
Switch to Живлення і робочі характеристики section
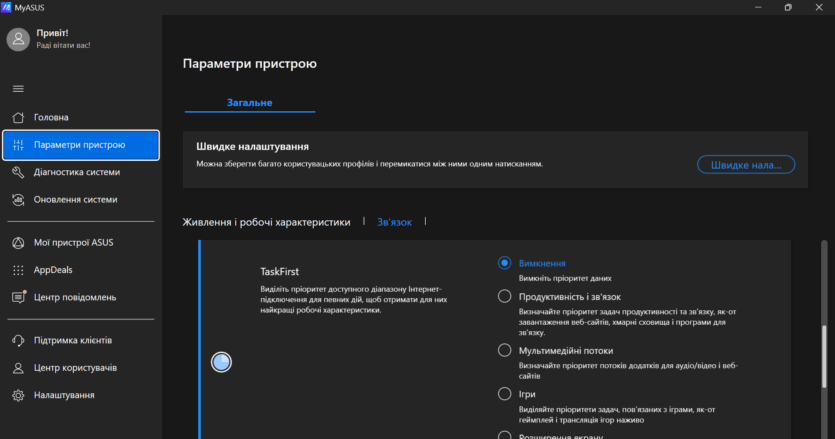point(266,222)
